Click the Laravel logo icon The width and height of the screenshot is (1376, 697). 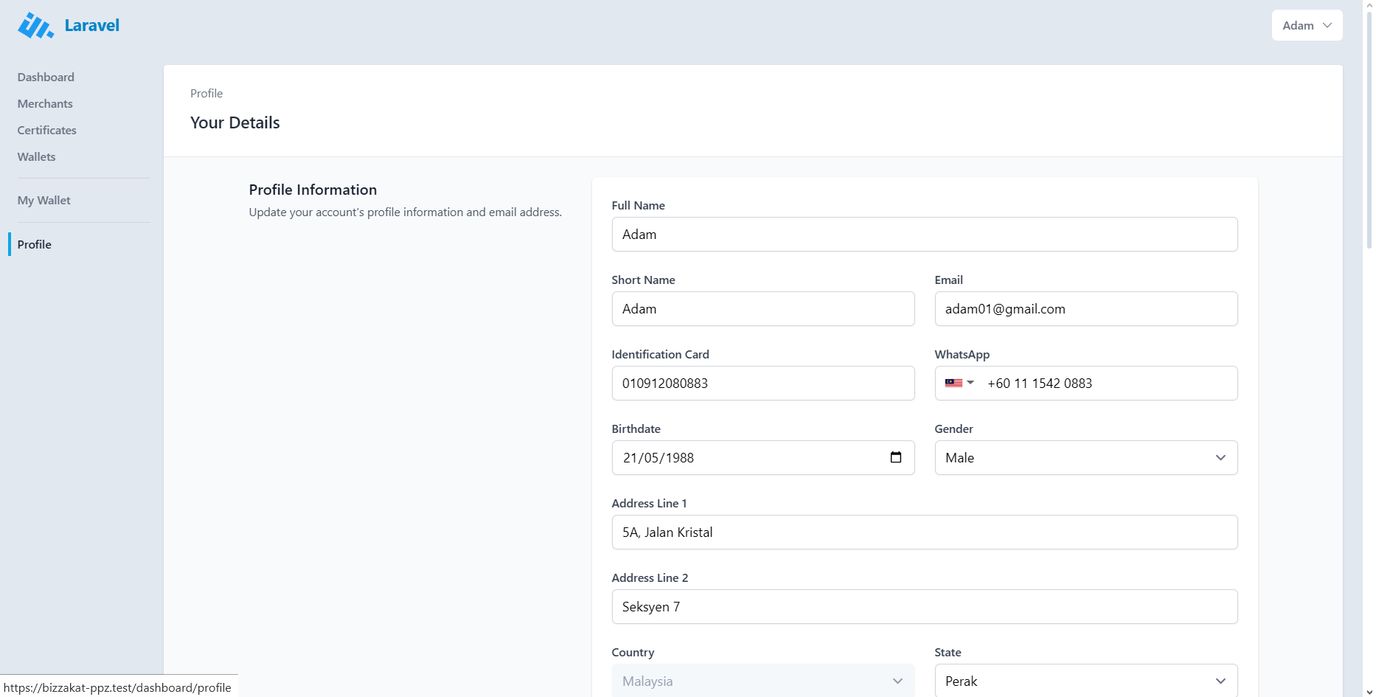(33, 25)
